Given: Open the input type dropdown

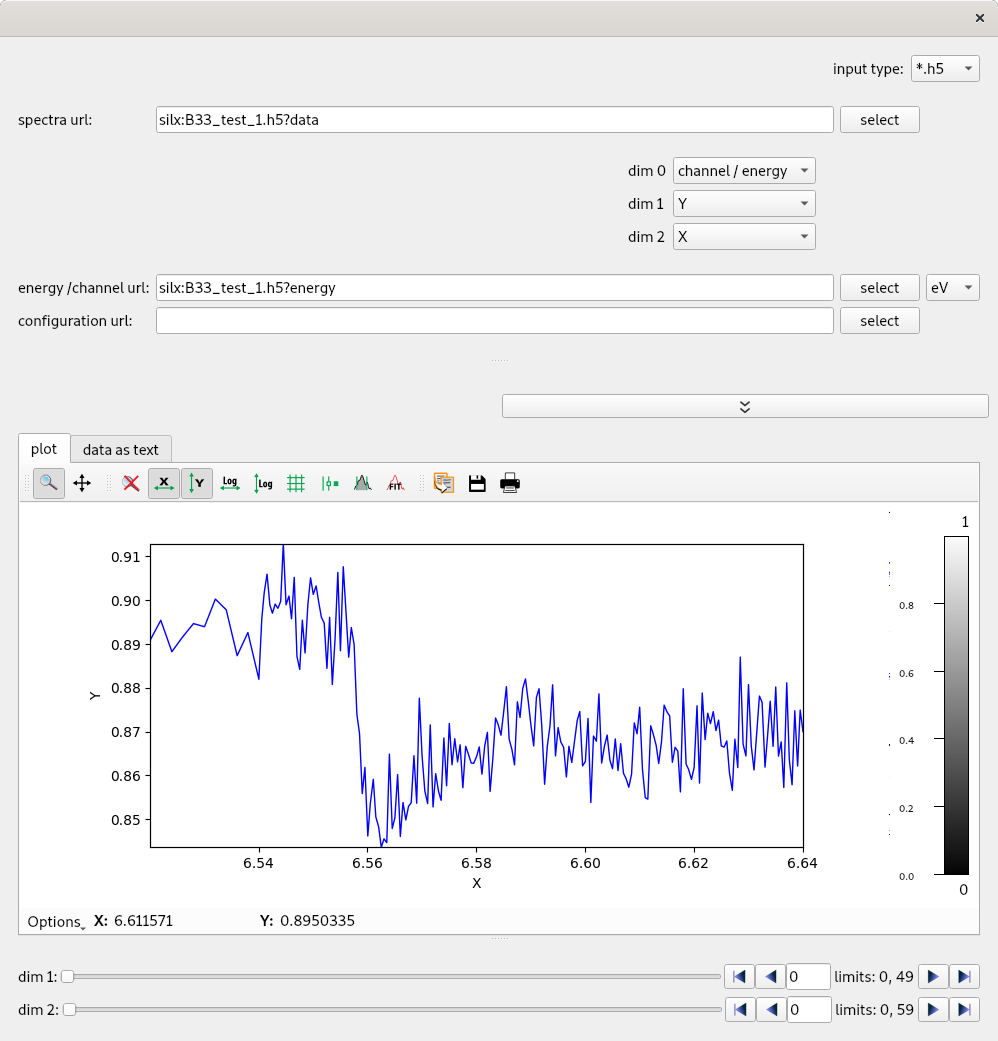Looking at the screenshot, I should [x=945, y=68].
